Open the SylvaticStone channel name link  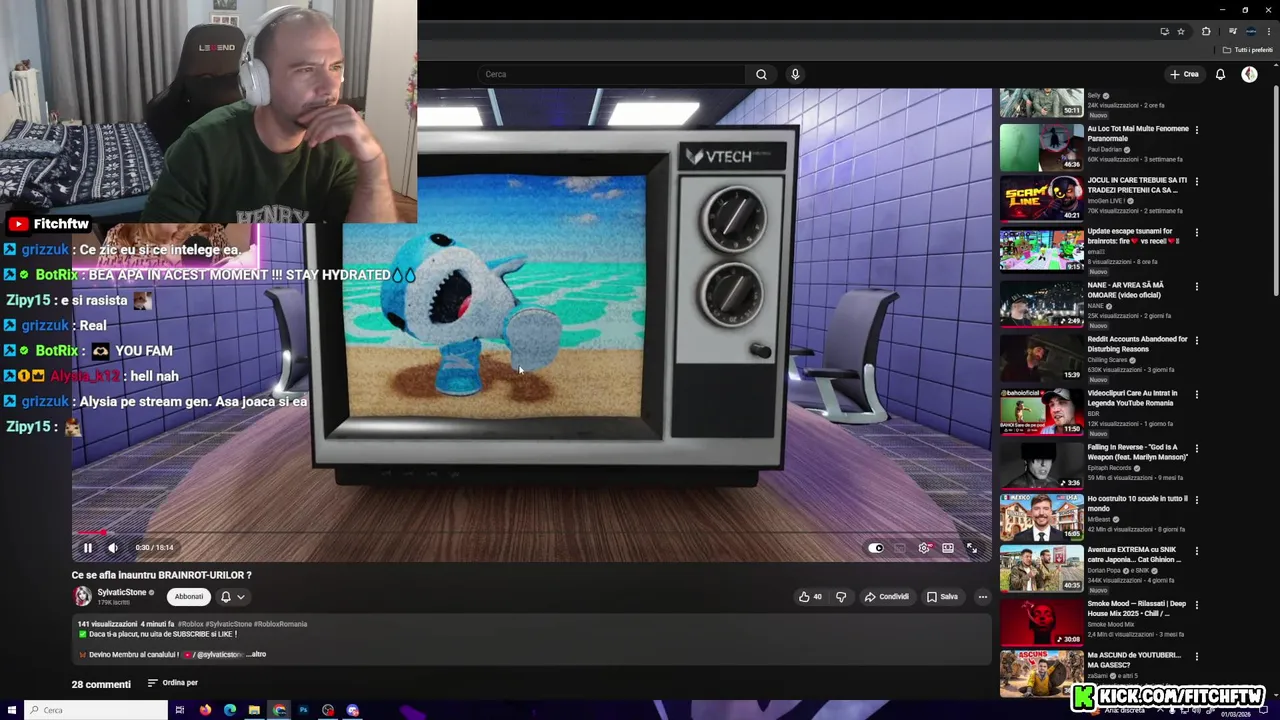(x=122, y=592)
